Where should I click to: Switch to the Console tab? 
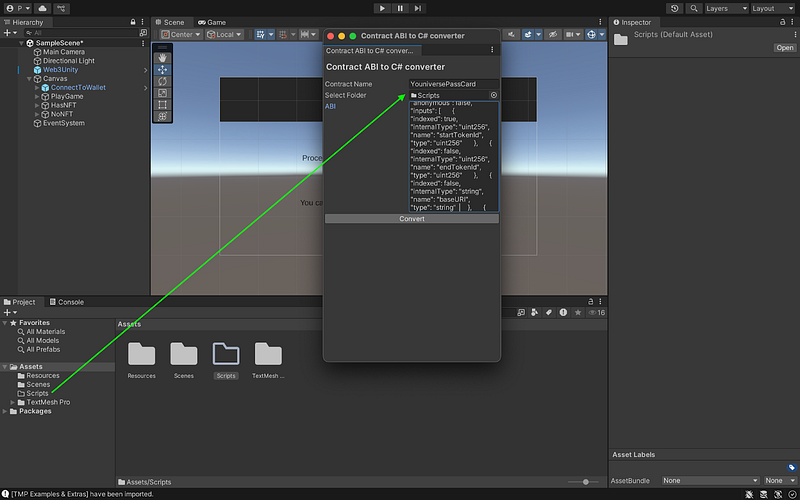coord(66,302)
